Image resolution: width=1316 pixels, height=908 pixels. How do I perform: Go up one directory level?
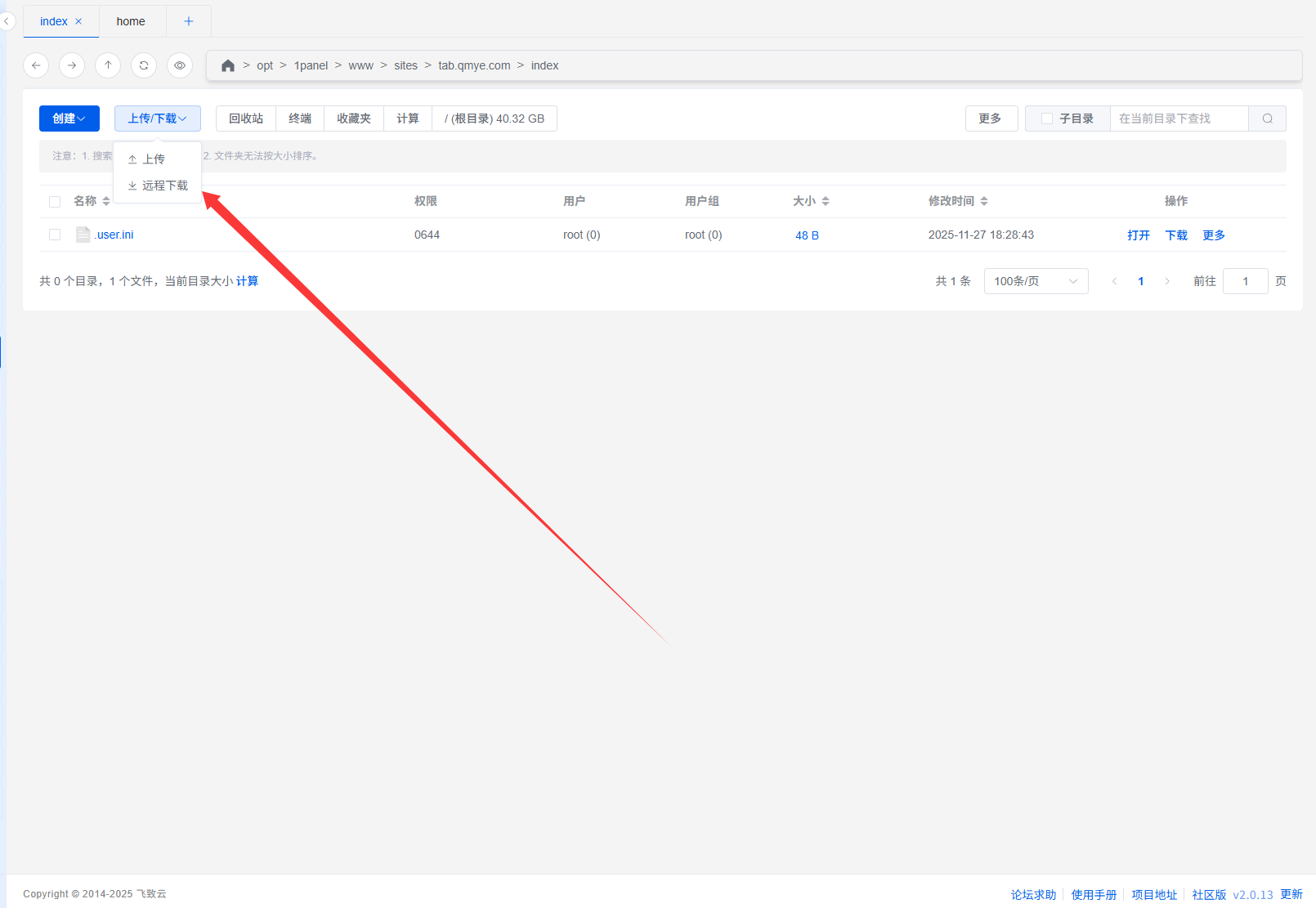pos(108,65)
